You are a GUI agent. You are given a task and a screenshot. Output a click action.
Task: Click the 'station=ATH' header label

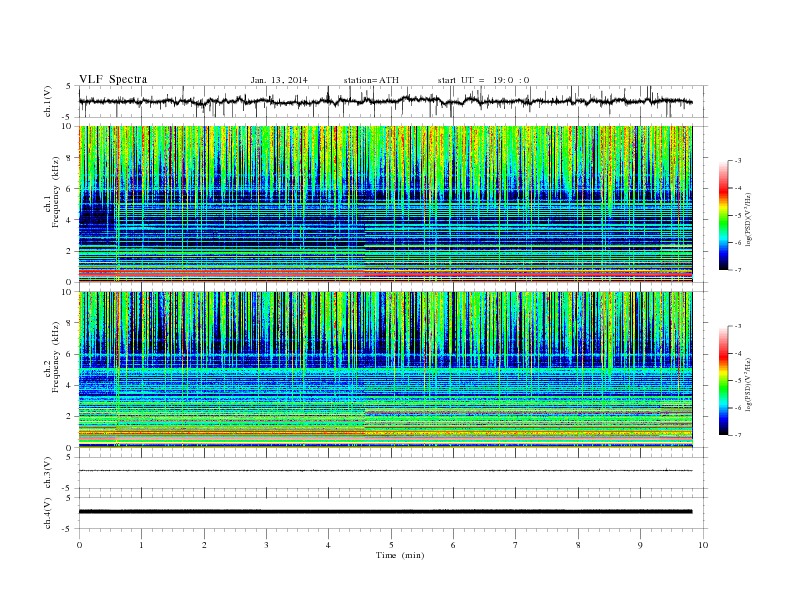pos(371,80)
